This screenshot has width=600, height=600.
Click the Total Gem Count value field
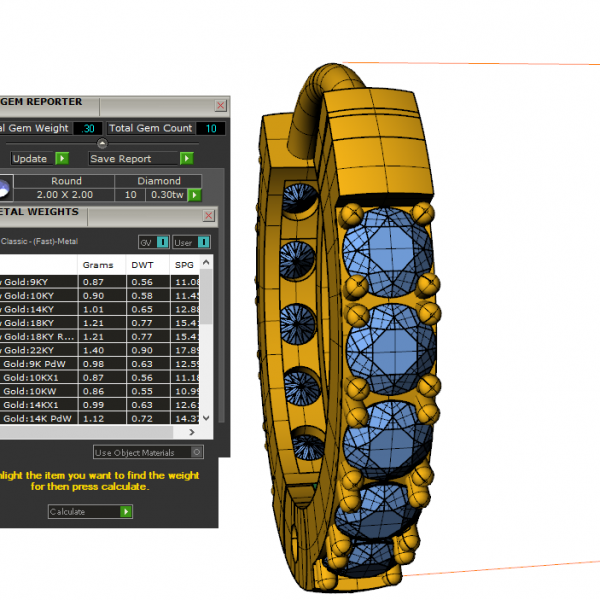click(x=210, y=128)
